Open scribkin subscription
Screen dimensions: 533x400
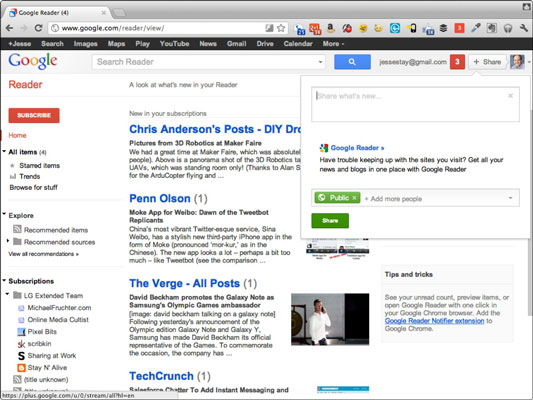click(x=39, y=344)
